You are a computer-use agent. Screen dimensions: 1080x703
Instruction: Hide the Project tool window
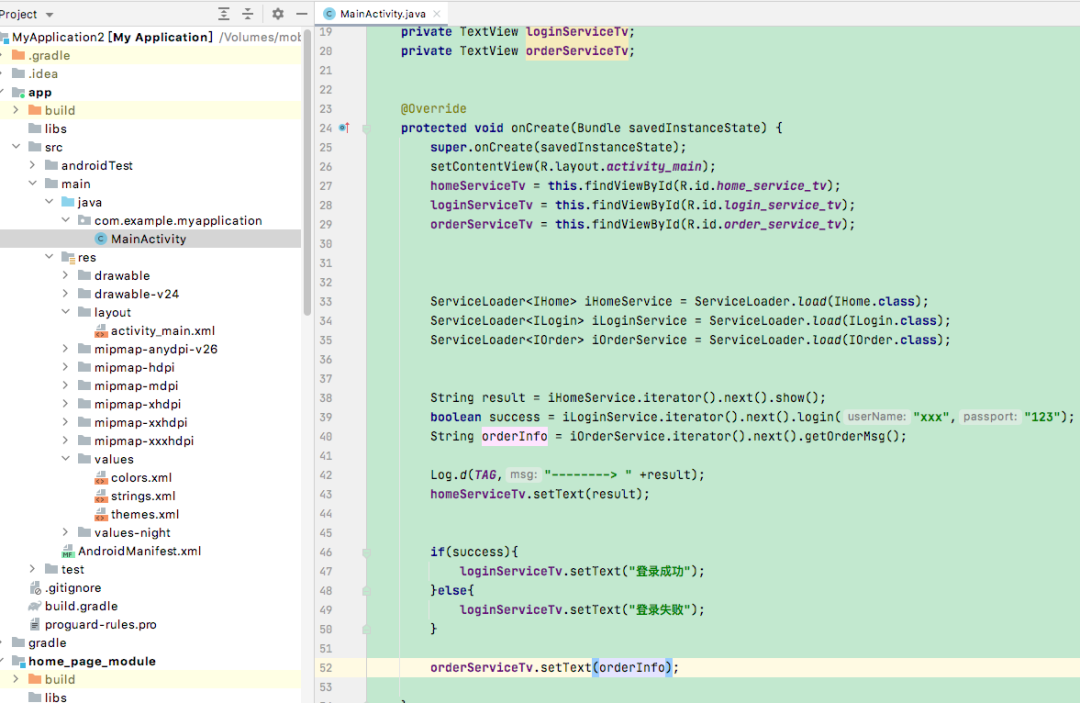302,14
